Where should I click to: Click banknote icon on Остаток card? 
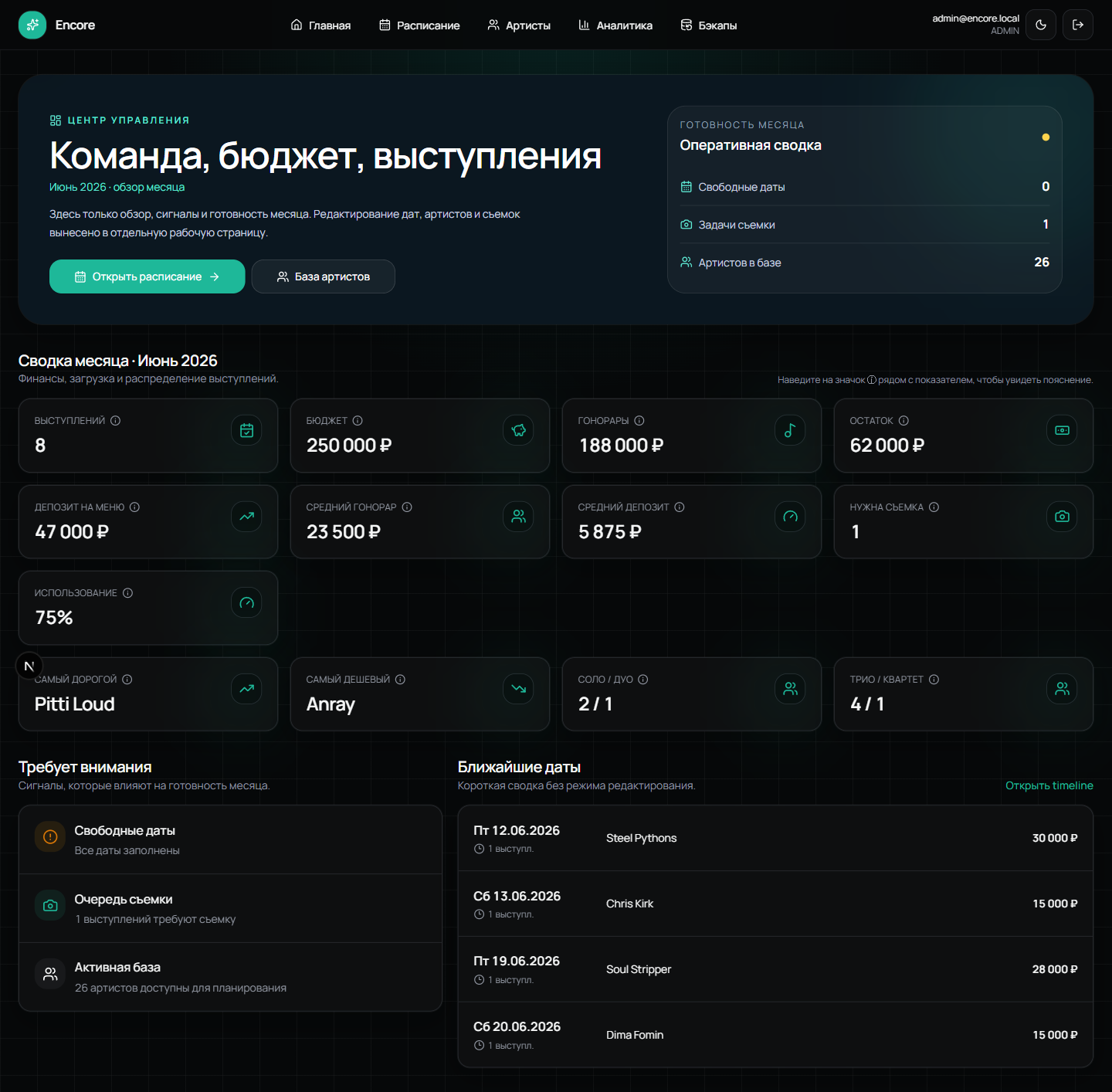point(1062,430)
